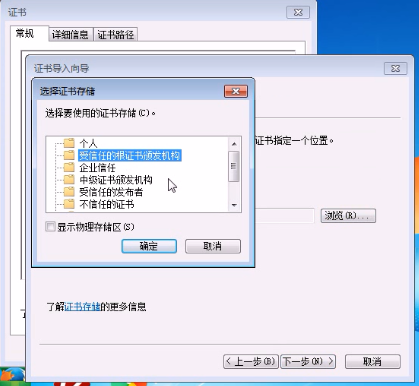This screenshot has height=386, width=419.
Task: Select the 个人 certificate store folder
Action: [x=88, y=144]
